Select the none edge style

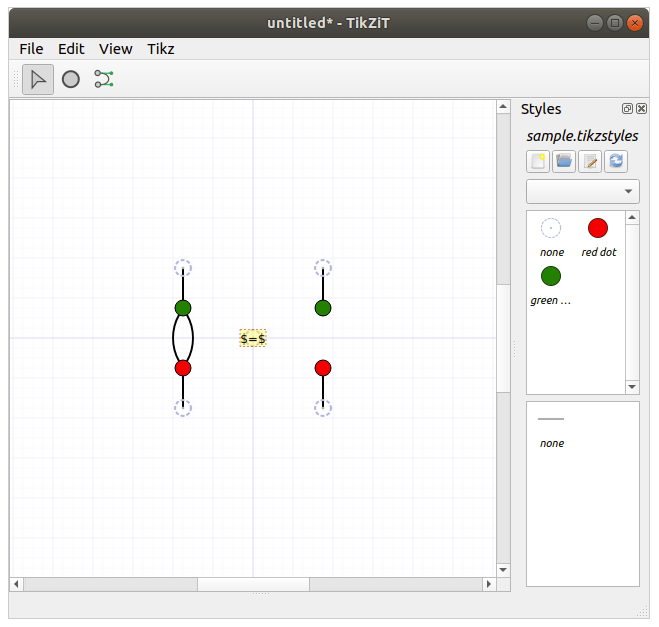(551, 420)
